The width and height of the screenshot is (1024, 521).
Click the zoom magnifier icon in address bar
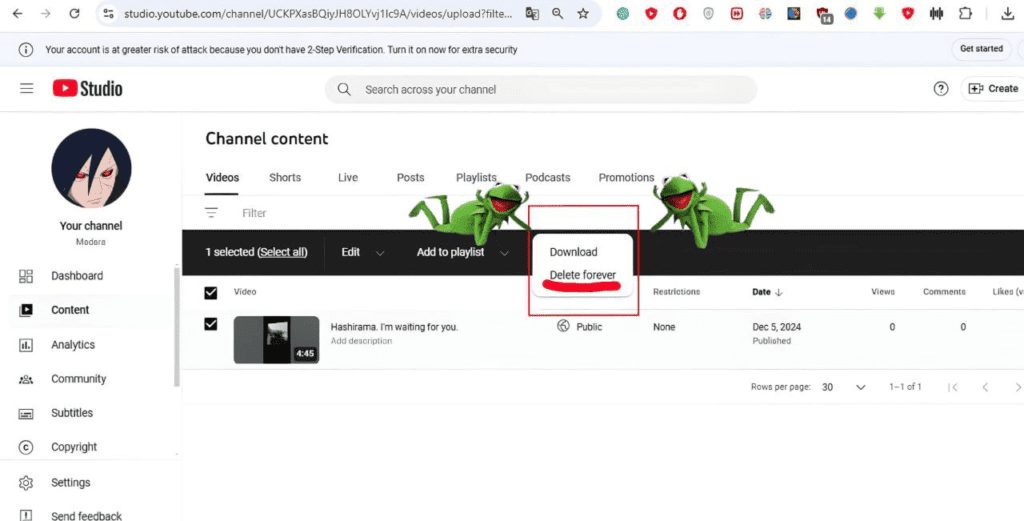pos(558,13)
